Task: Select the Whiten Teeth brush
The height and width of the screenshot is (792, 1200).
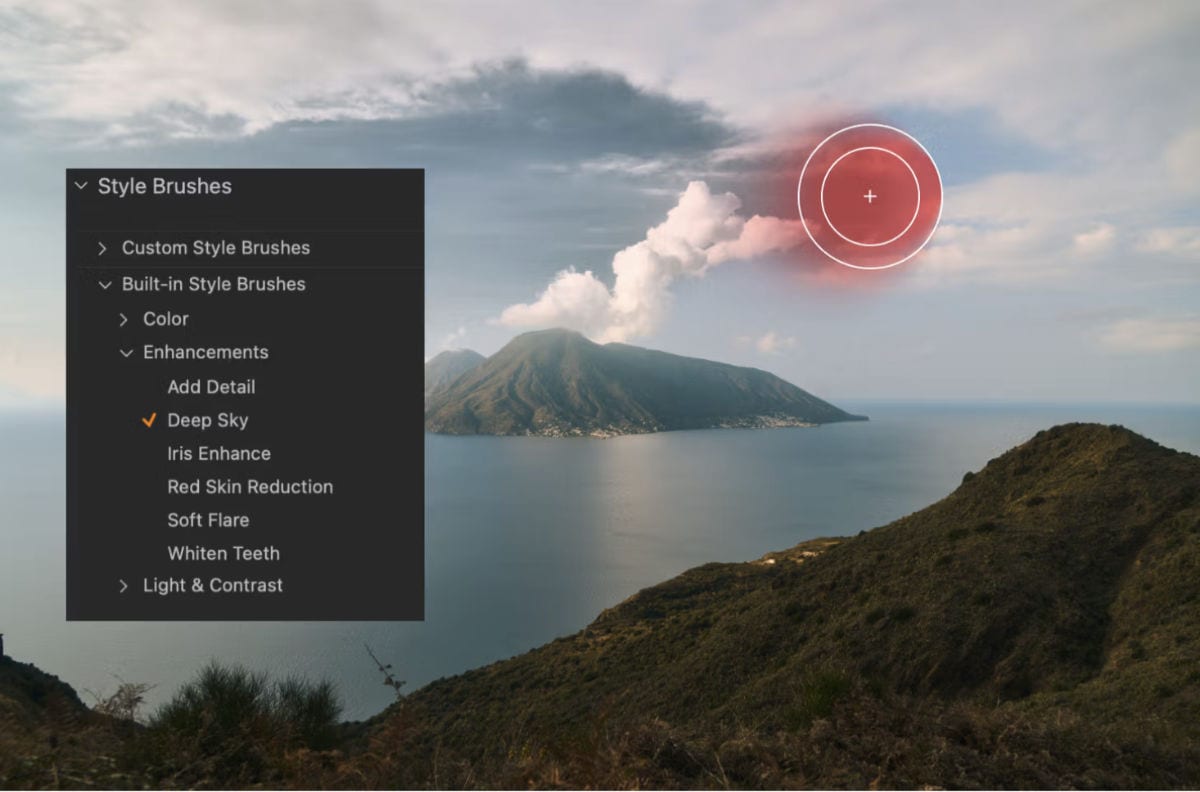Action: (223, 553)
